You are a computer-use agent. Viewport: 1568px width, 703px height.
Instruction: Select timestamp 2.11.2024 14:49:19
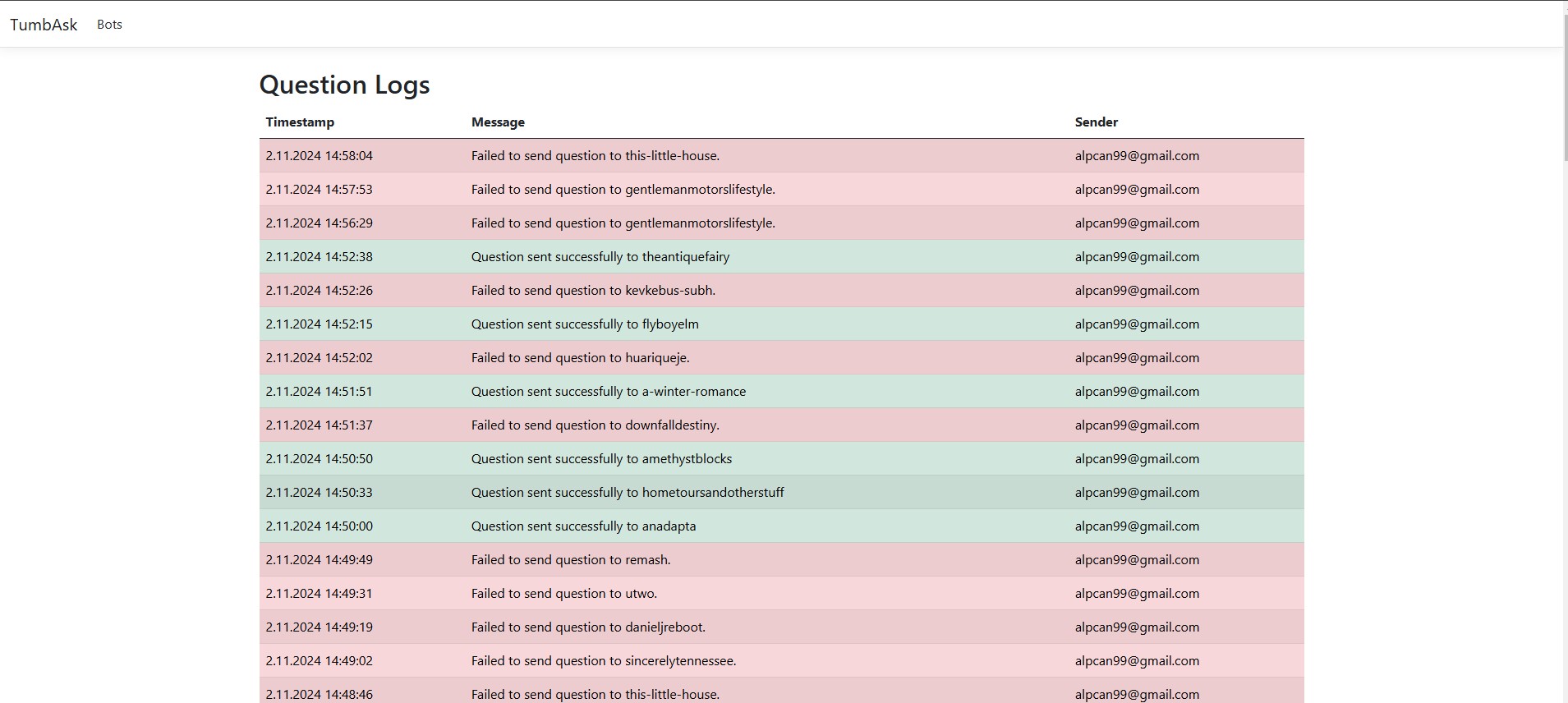tap(319, 627)
